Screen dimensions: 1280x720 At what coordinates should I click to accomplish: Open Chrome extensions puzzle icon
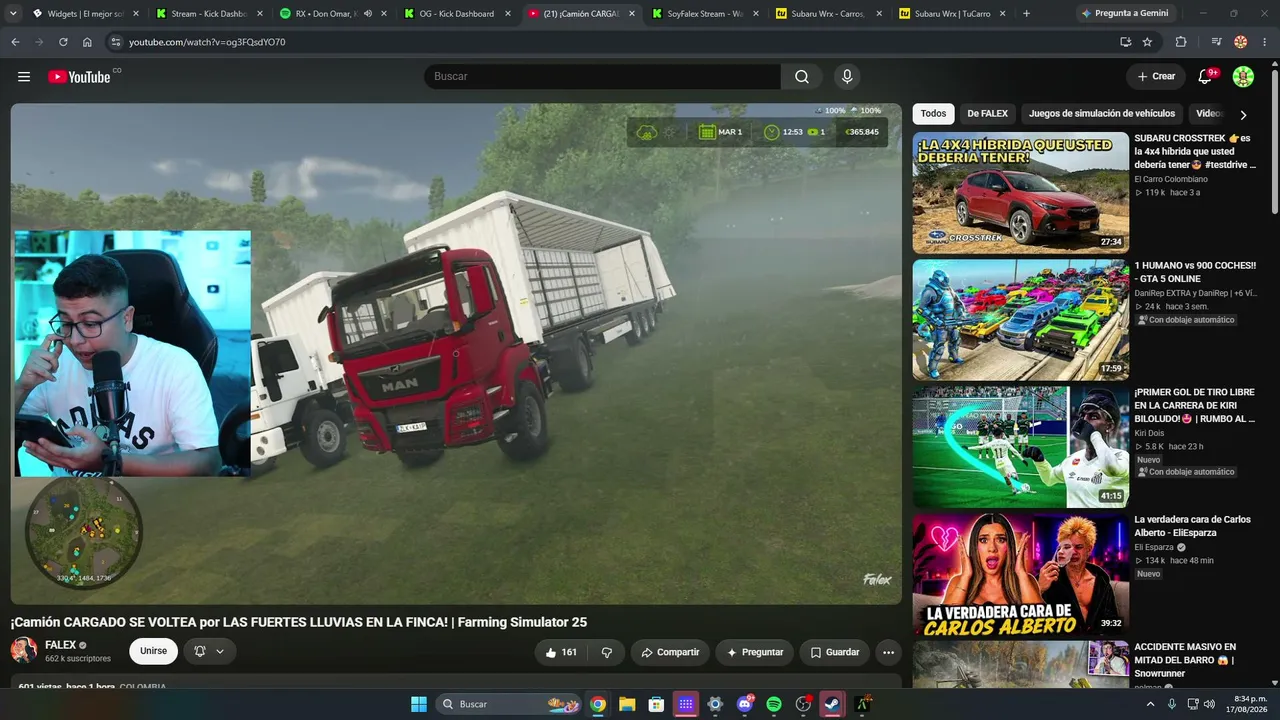(1181, 42)
